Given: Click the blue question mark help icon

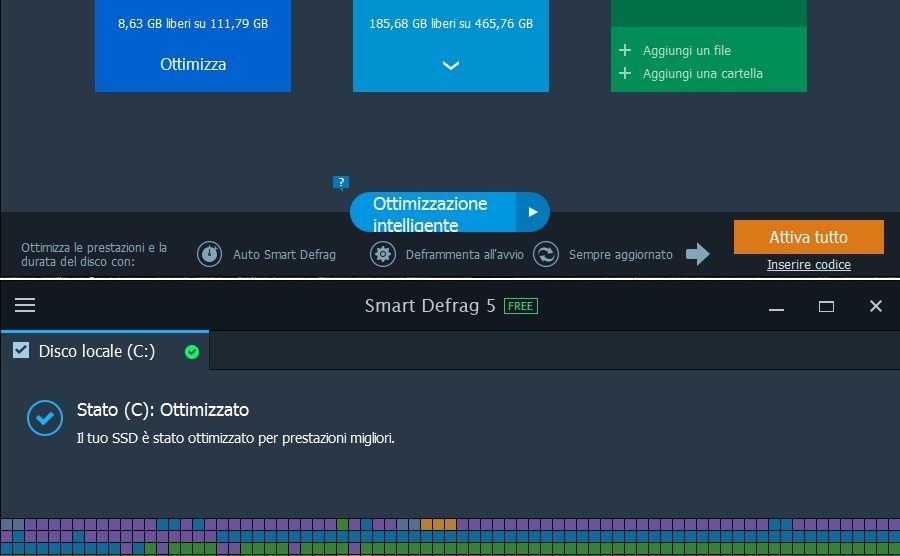Looking at the screenshot, I should point(341,182).
